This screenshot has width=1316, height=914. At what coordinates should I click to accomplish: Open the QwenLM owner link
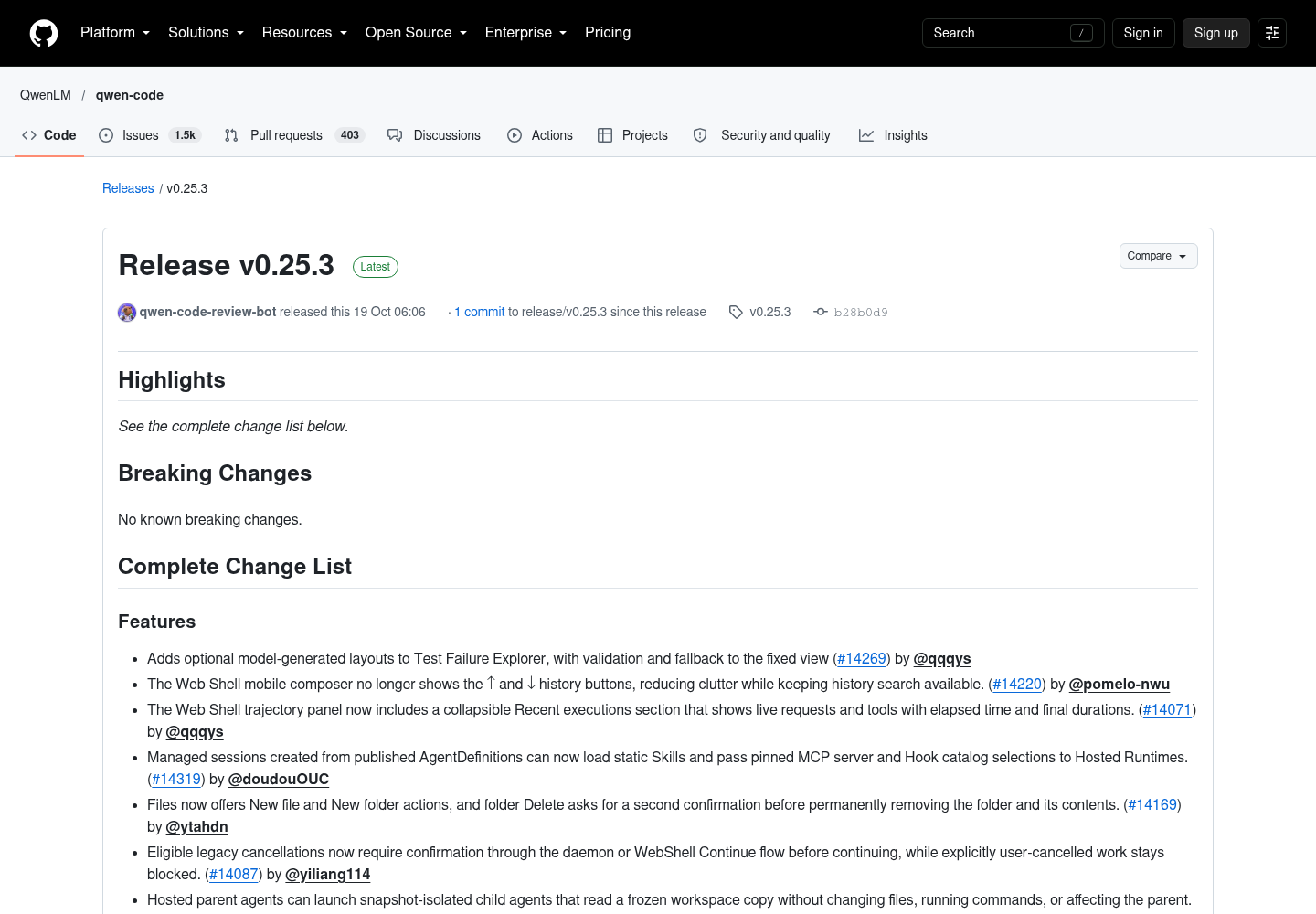click(46, 95)
